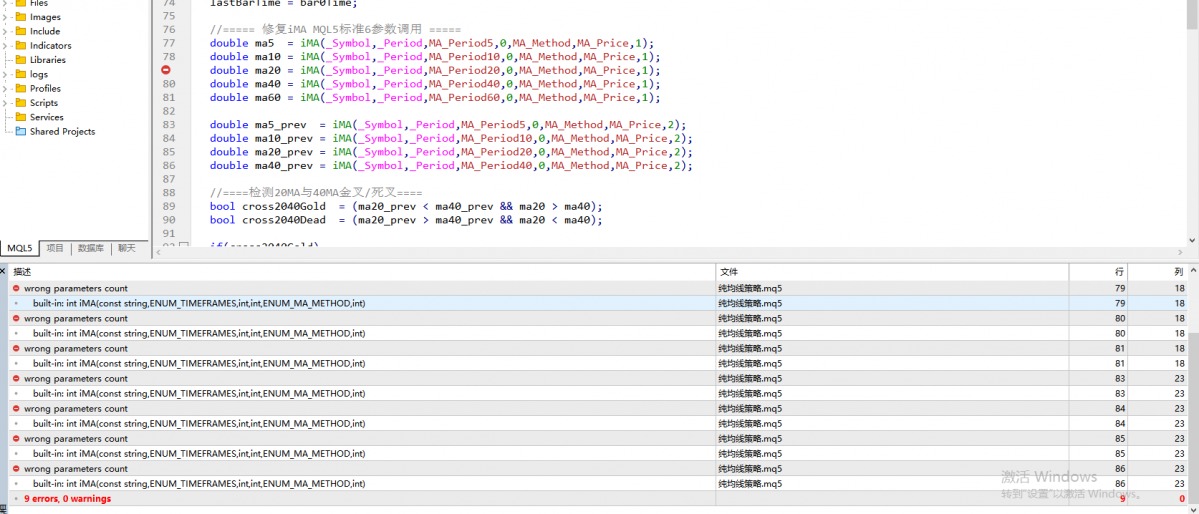Click the red error icon for line 80 error
Image resolution: width=1199 pixels, height=514 pixels.
click(x=16, y=318)
